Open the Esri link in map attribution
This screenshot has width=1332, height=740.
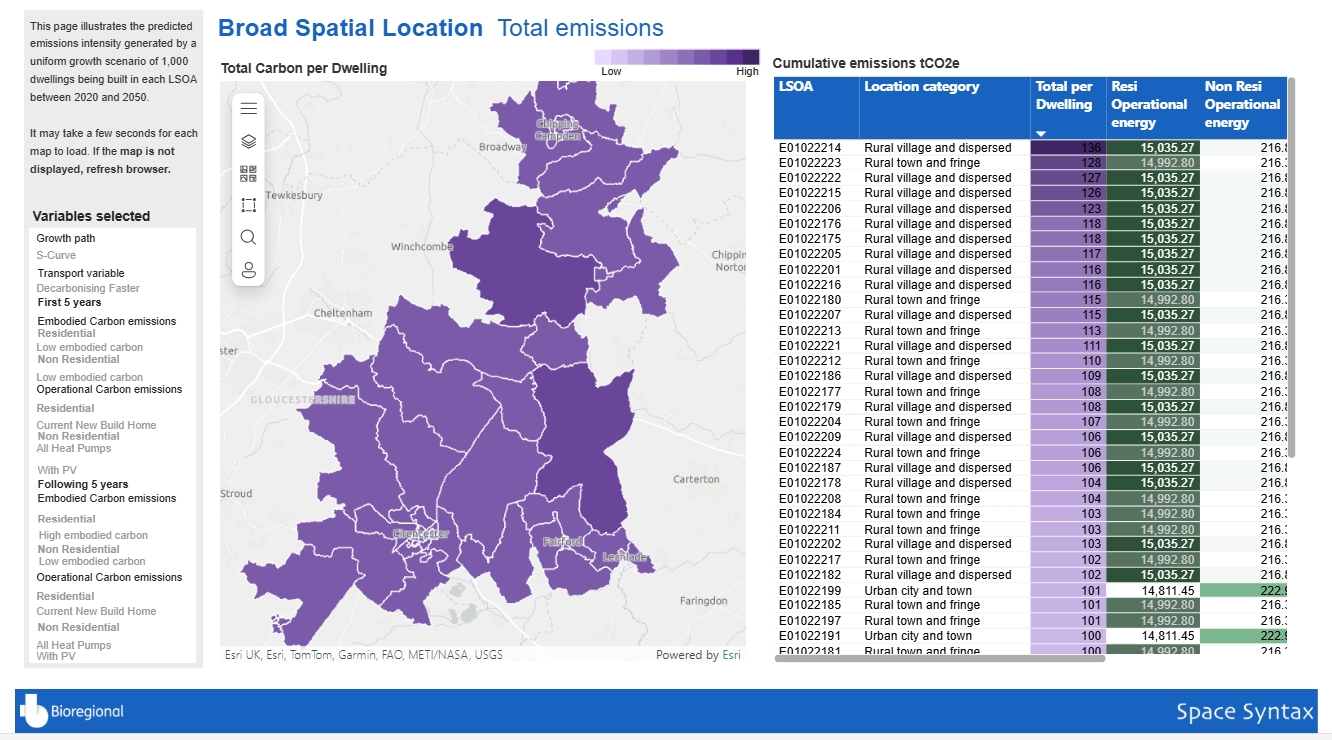coord(732,656)
